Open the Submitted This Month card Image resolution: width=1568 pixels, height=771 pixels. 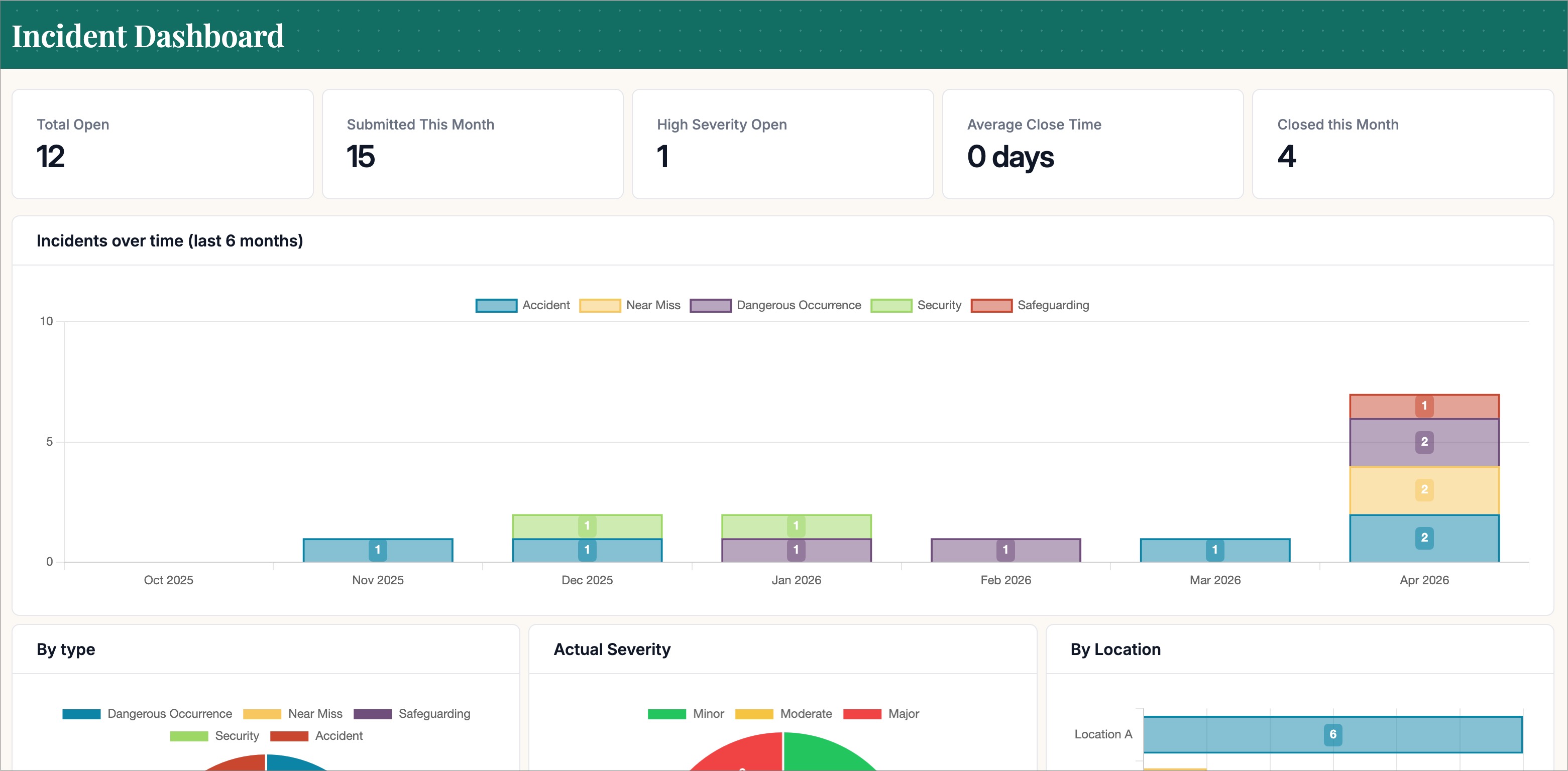[x=472, y=144]
